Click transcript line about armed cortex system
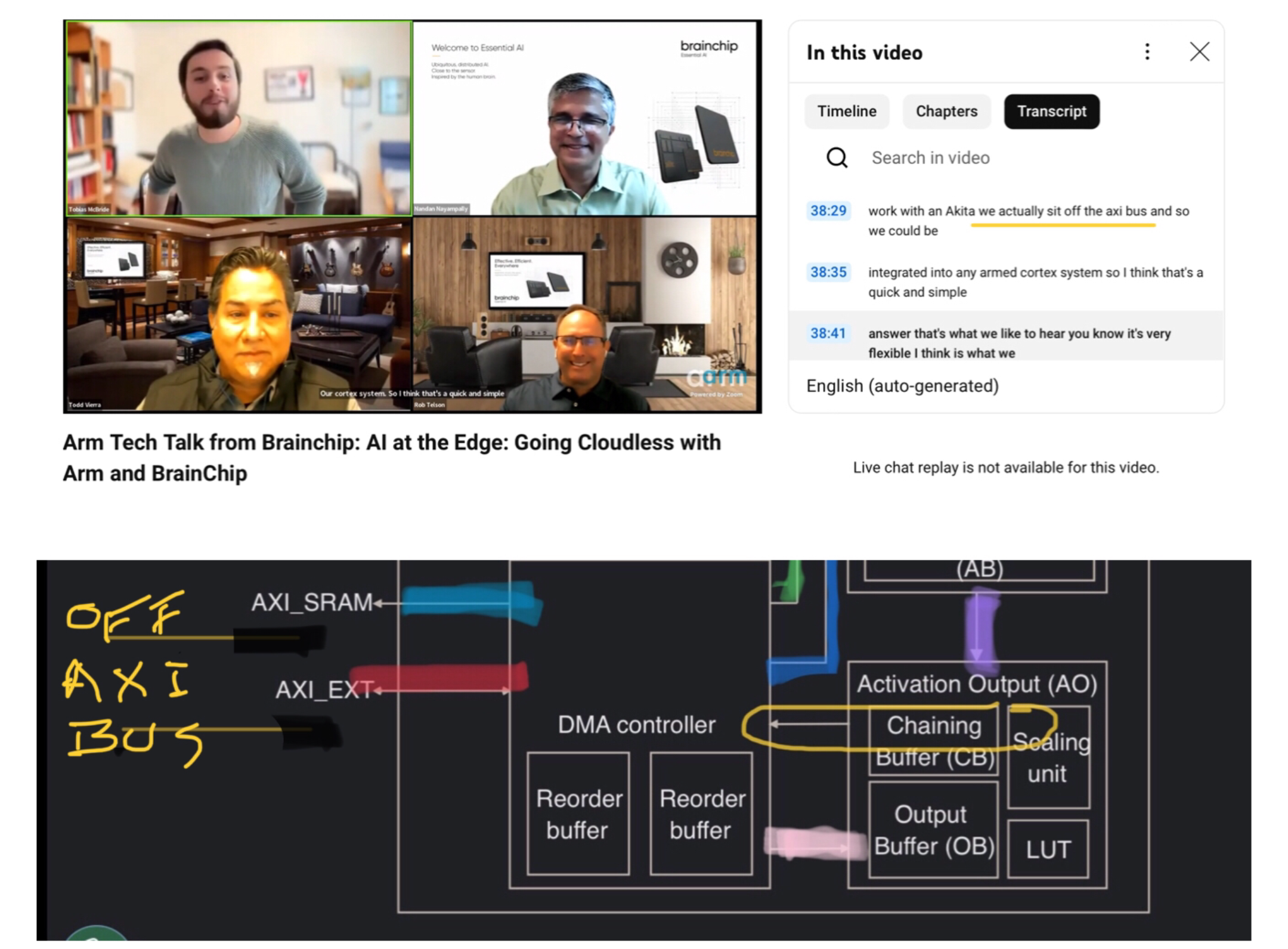Viewport: 1288px width, 949px height. point(1035,282)
